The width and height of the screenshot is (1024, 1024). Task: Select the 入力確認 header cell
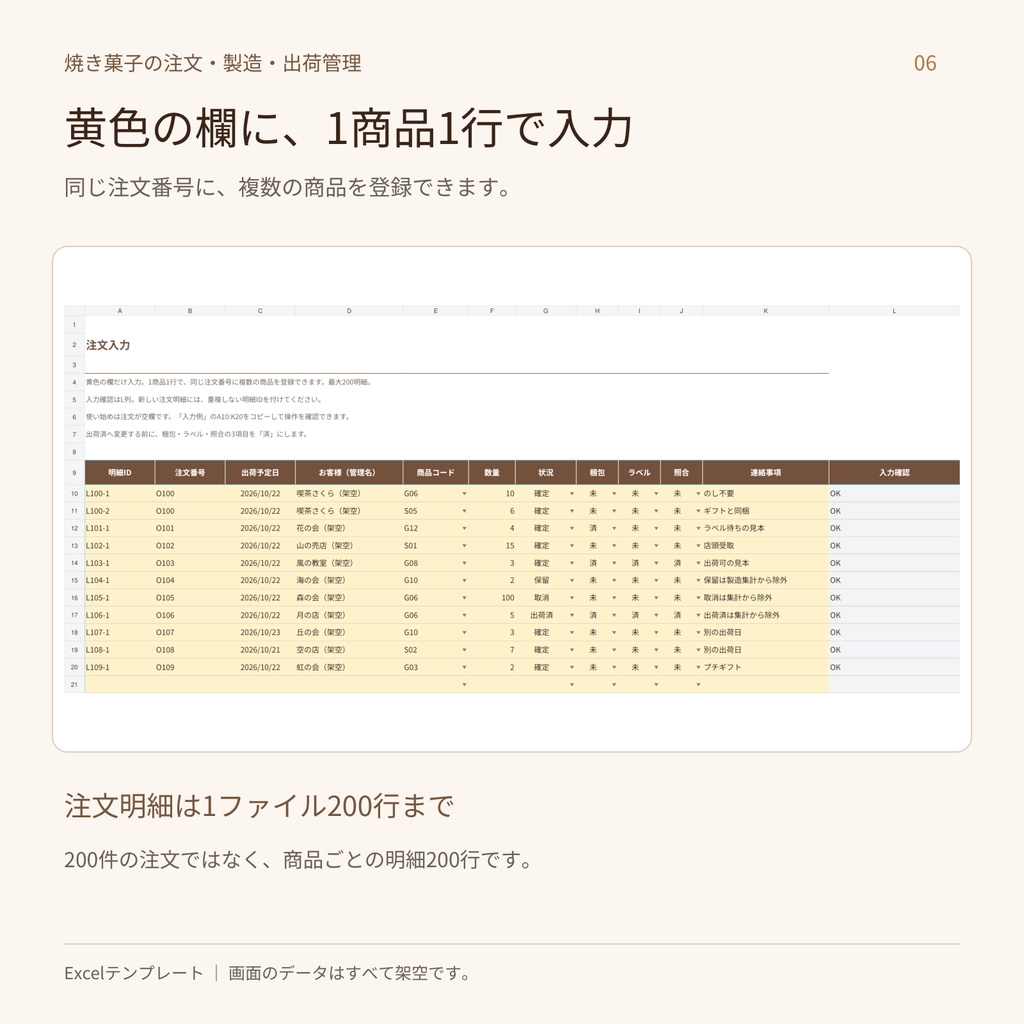coord(895,472)
